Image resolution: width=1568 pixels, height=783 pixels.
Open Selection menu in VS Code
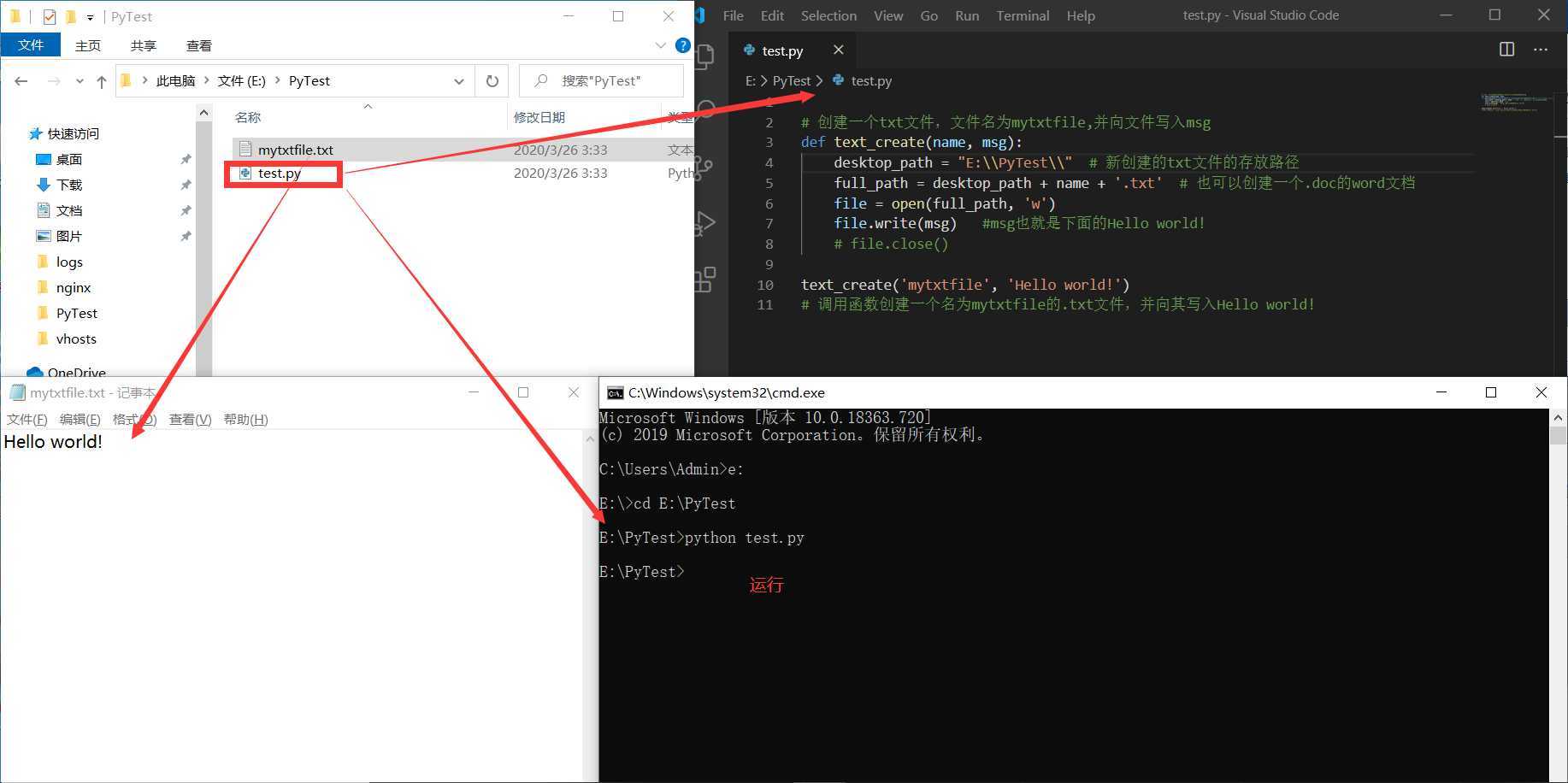coord(828,15)
